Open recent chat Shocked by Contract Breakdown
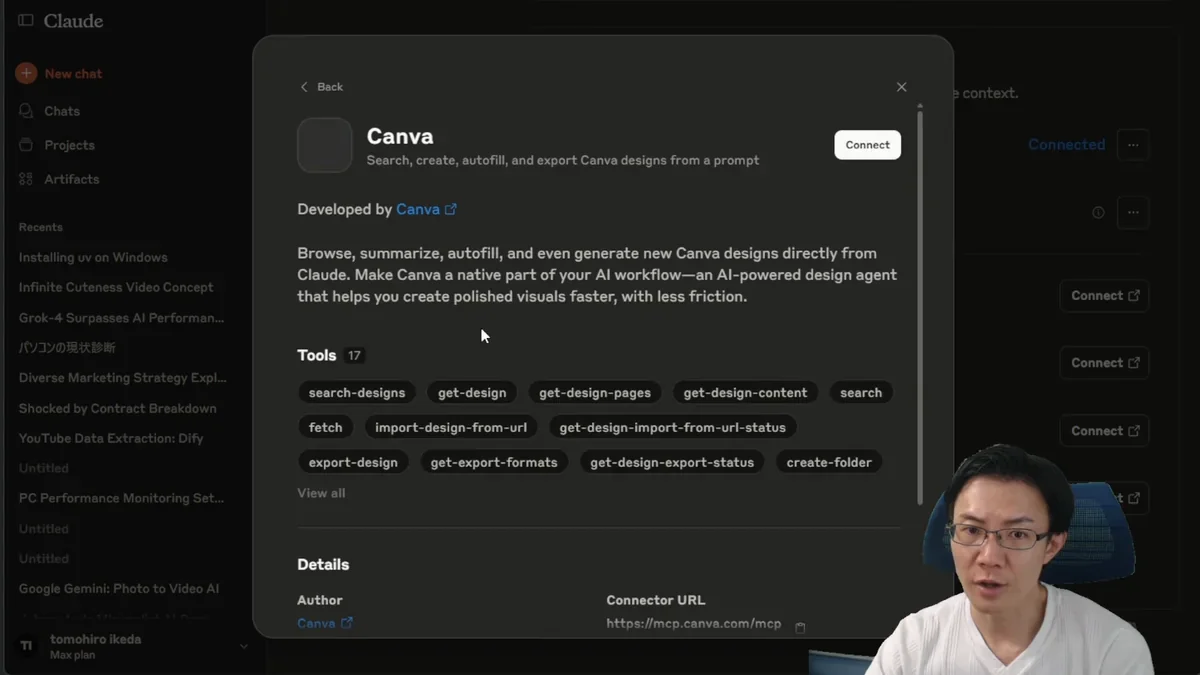Screen dimensions: 1200x675 click(x=117, y=408)
